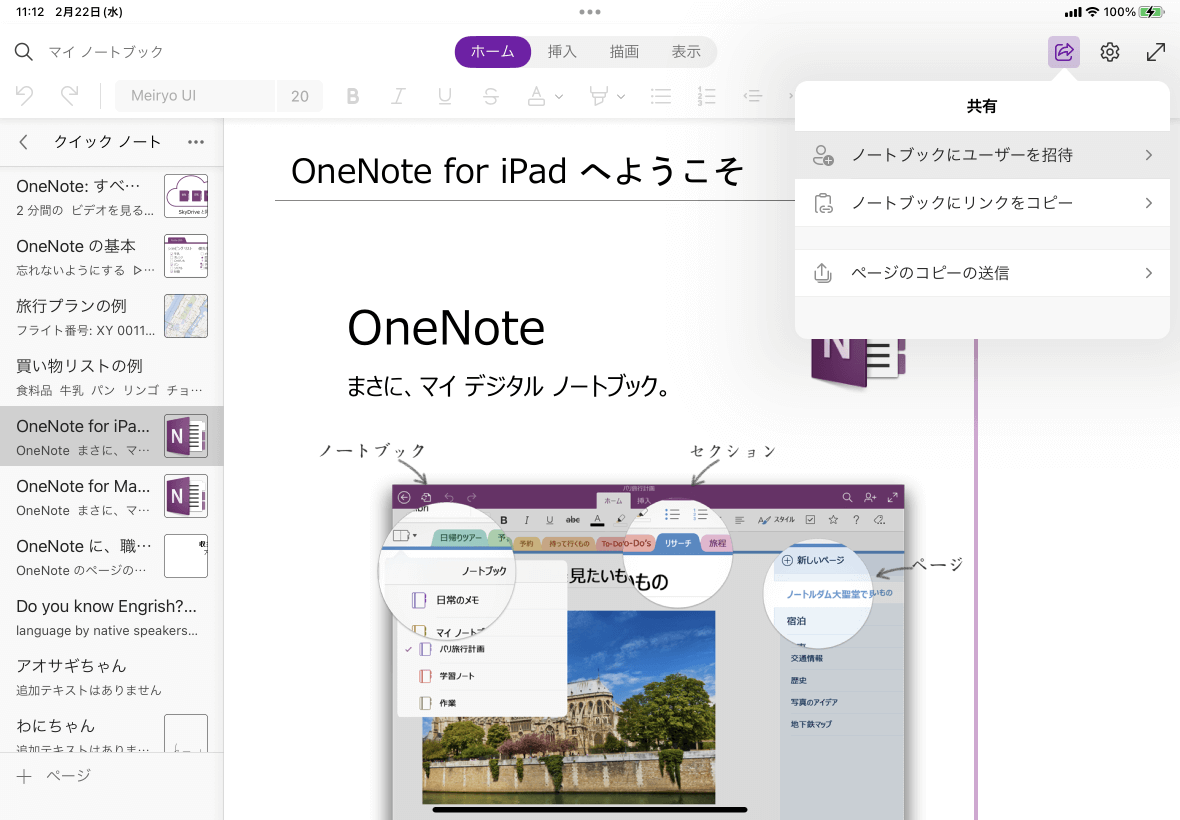This screenshot has height=820, width=1180.
Task: Open the 買い物リストの例 page
Action: 111,377
